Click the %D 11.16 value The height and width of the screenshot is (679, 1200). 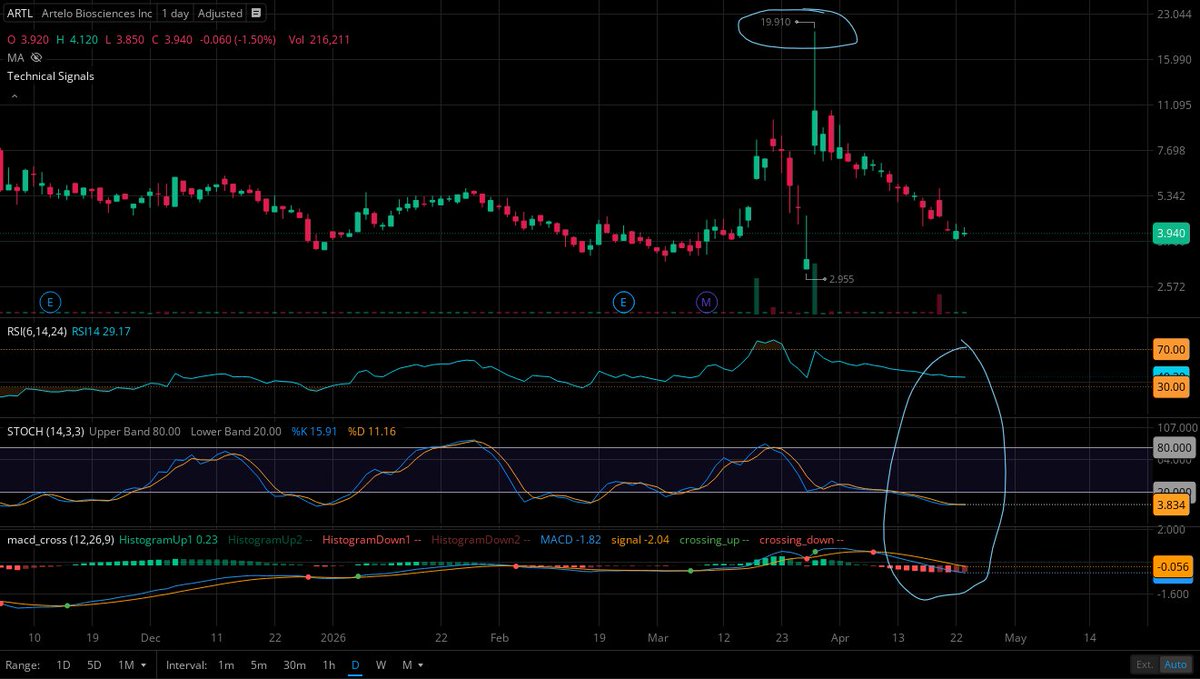(x=372, y=431)
